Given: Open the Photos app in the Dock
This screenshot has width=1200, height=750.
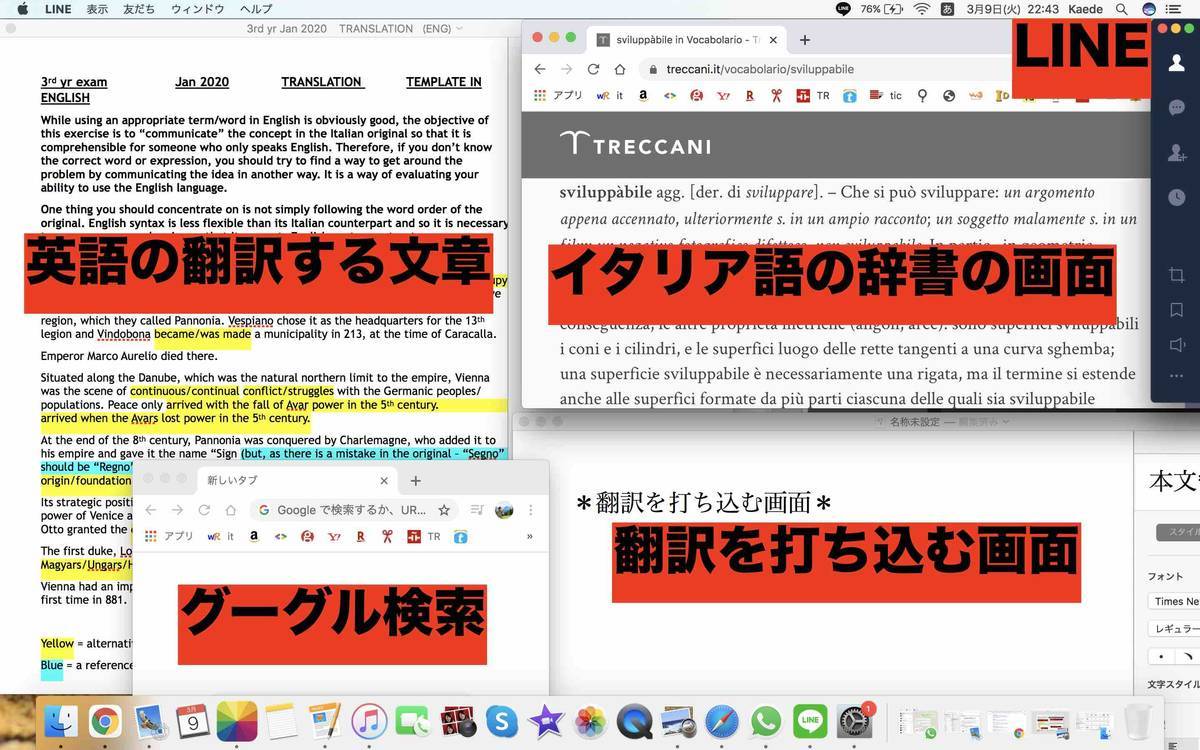Looking at the screenshot, I should tap(589, 721).
